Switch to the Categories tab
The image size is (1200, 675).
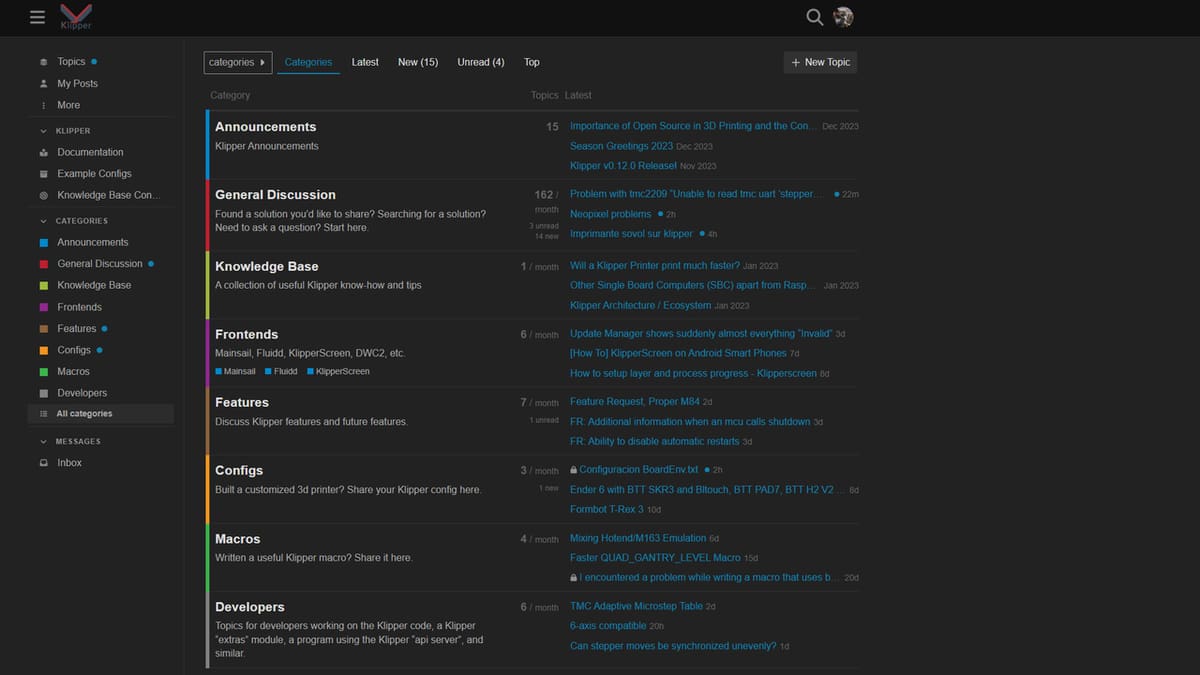pyautogui.click(x=308, y=62)
